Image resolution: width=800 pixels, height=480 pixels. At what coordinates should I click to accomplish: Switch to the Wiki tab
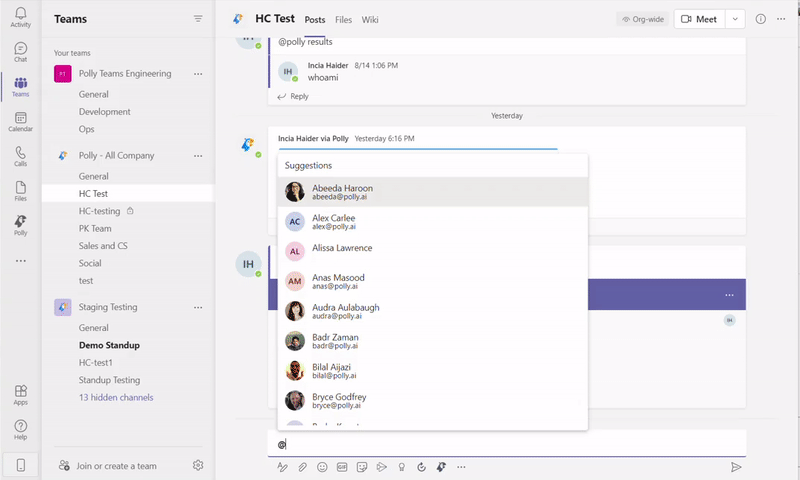370,19
